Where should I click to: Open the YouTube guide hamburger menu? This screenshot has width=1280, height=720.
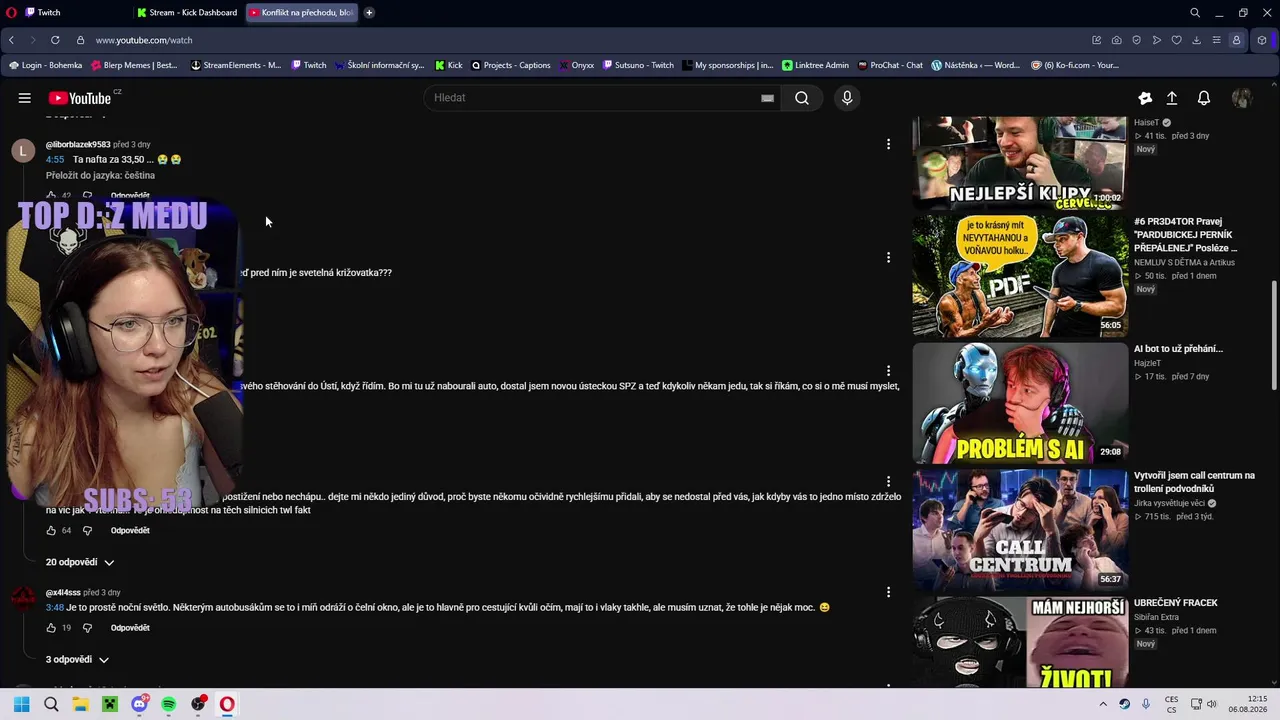pyautogui.click(x=24, y=98)
